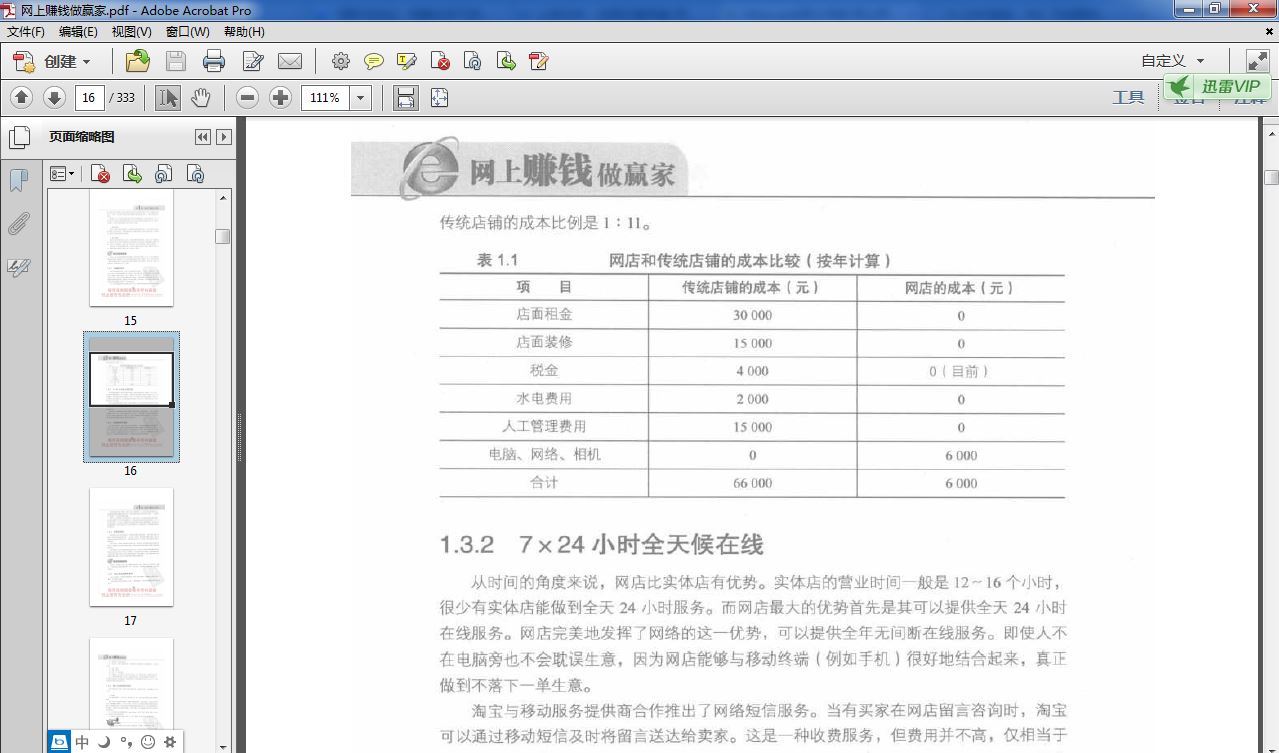Click the Delete pages toolbar icon
Viewport: 1279px width, 753px height.
click(440, 61)
